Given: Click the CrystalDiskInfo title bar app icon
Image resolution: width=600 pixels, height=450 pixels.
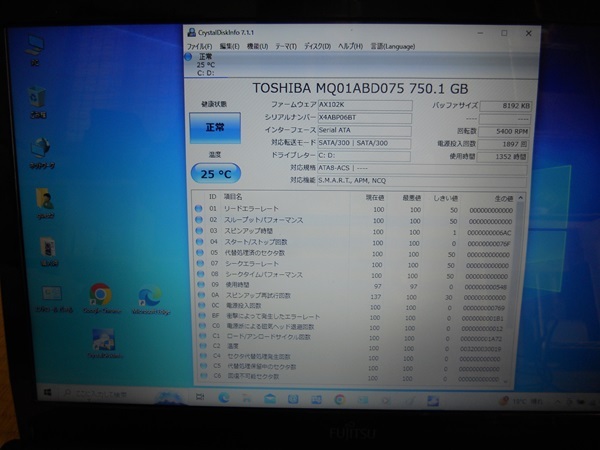Looking at the screenshot, I should 191,33.
